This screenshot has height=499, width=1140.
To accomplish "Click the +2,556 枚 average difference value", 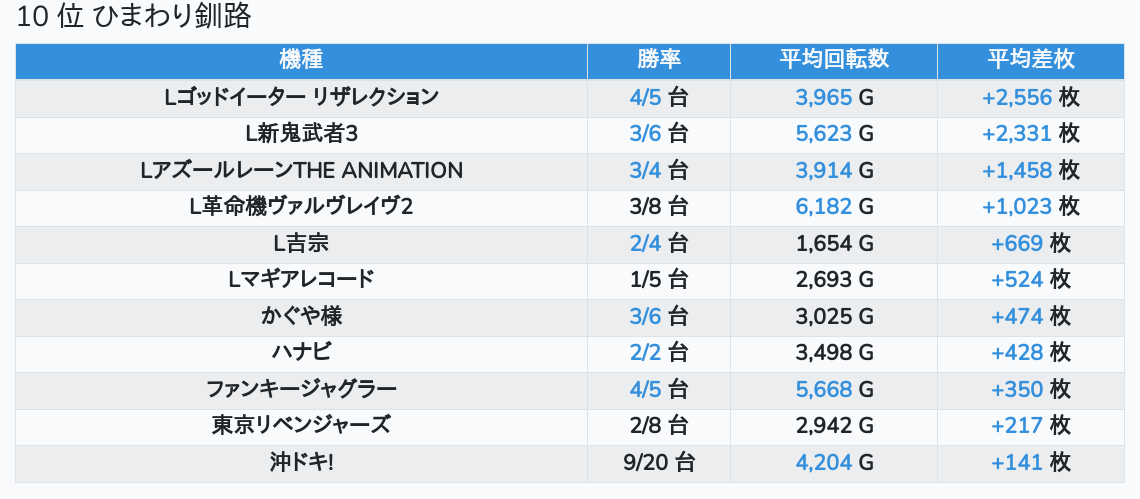I will (1030, 97).
